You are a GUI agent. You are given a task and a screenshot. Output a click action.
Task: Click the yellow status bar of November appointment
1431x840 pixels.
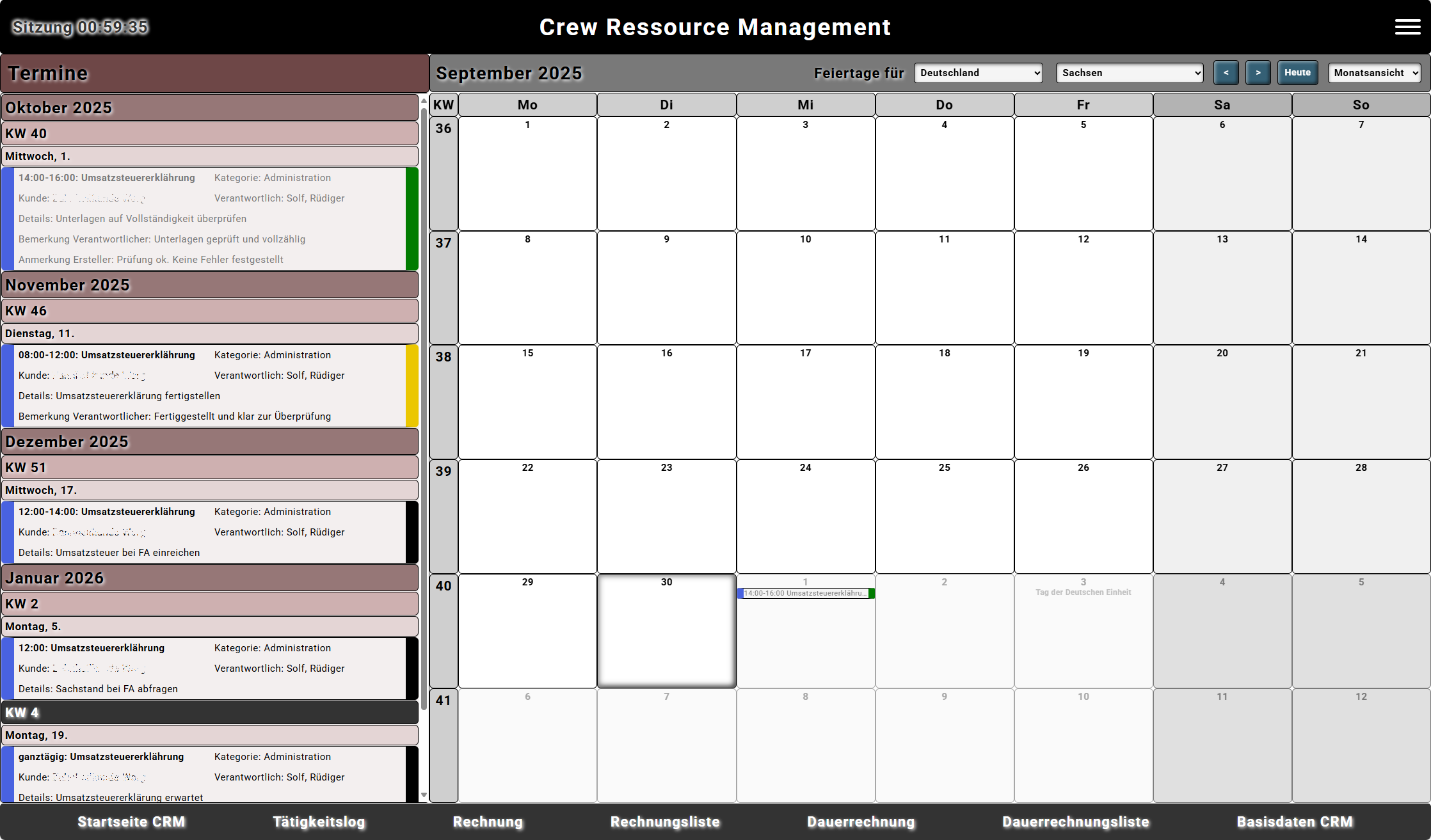click(412, 386)
